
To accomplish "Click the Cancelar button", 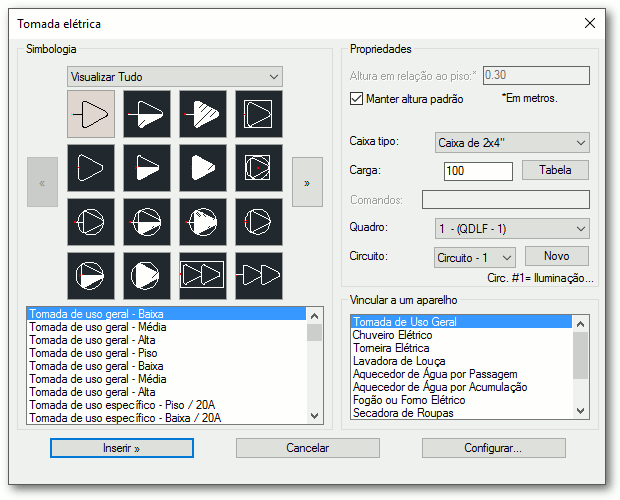I will tap(308, 448).
